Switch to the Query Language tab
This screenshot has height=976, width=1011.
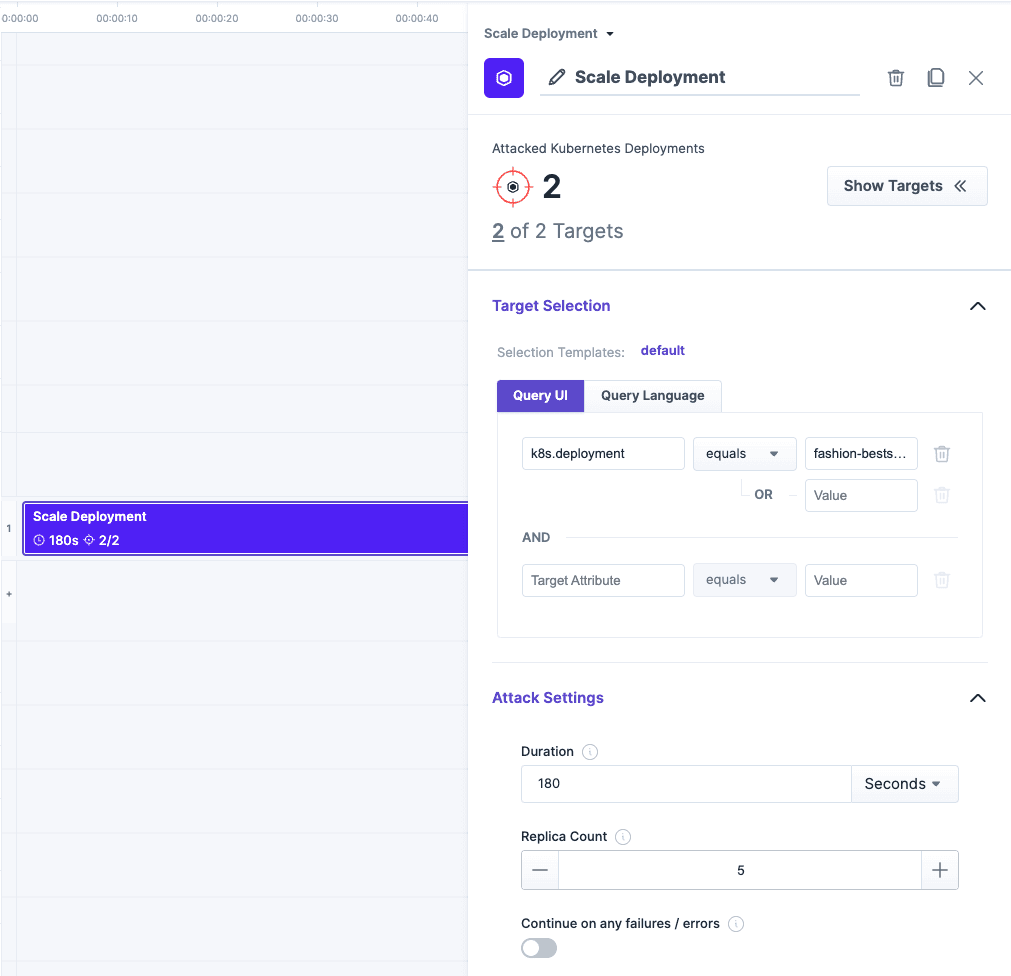652,396
